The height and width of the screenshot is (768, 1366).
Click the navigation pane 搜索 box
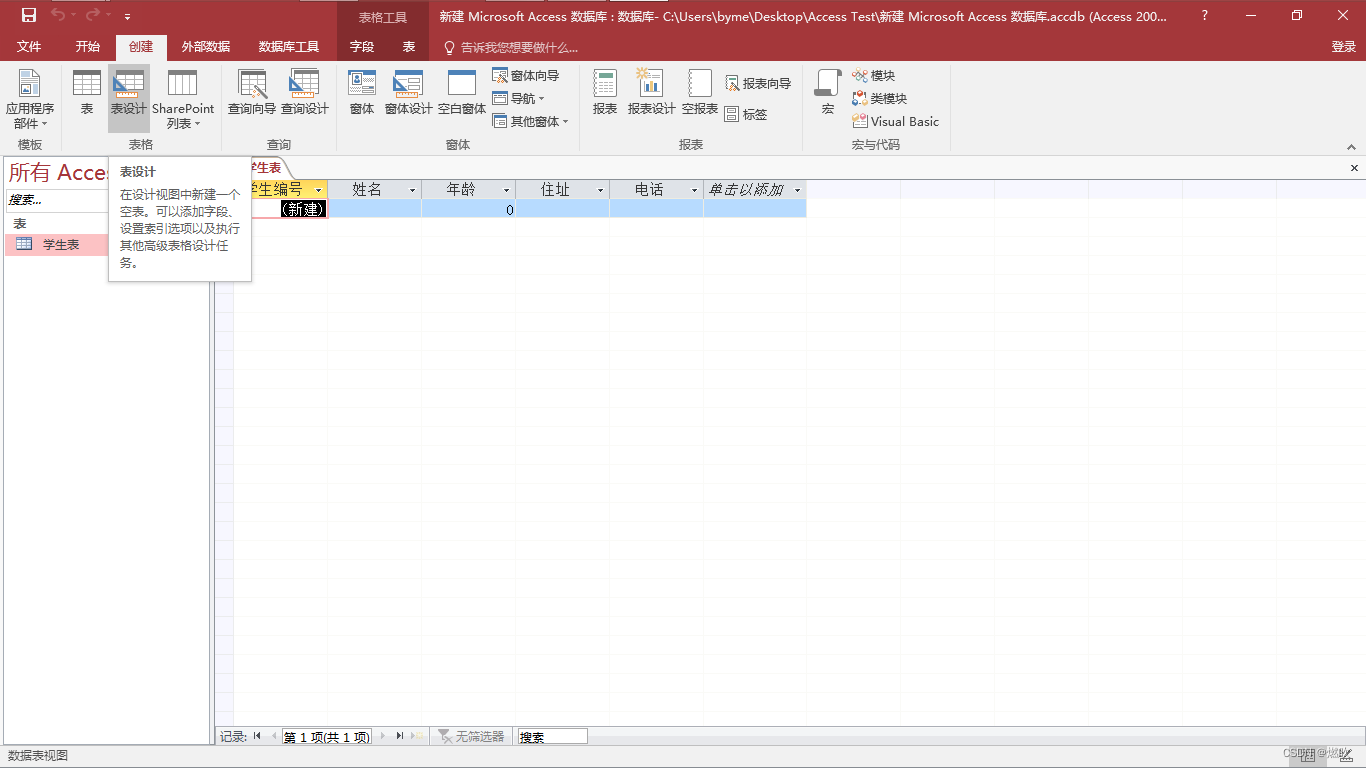pyautogui.click(x=58, y=200)
